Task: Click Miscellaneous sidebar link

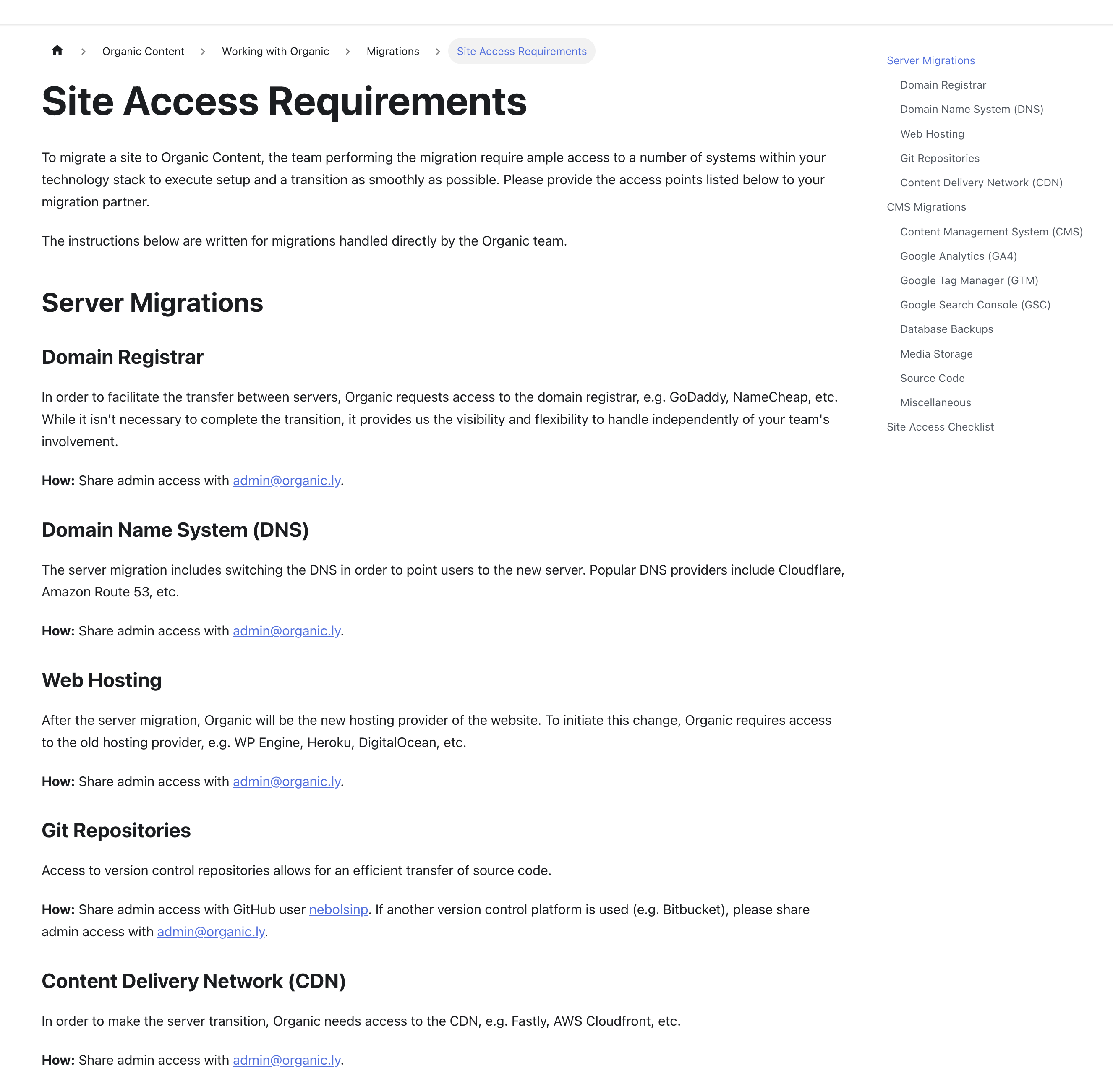Action: click(x=935, y=402)
